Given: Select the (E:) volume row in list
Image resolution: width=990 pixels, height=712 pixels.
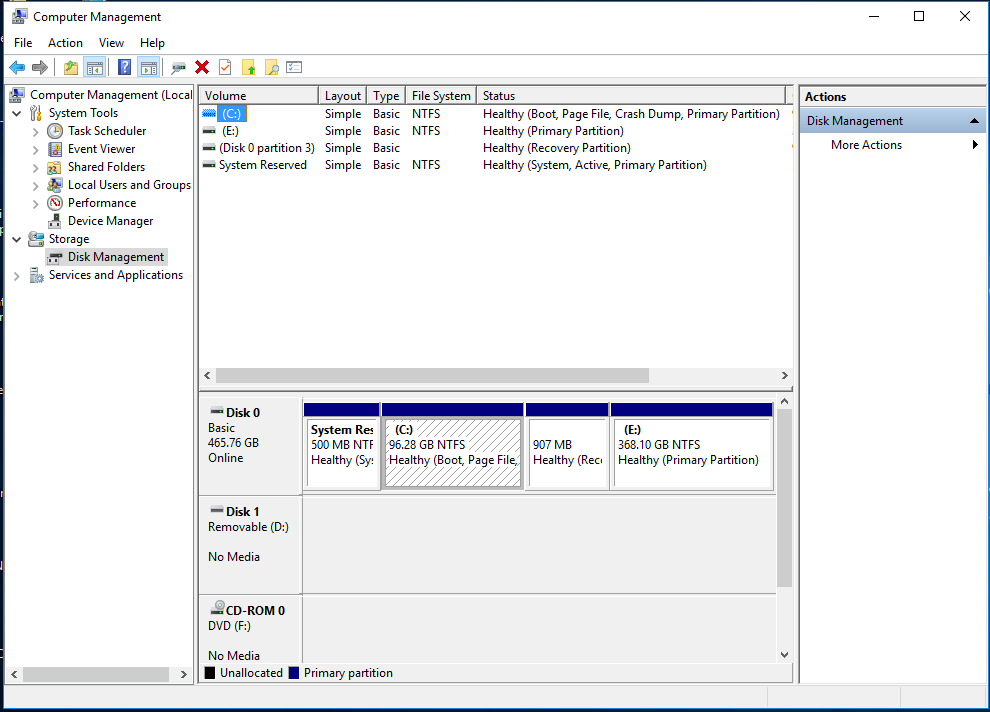Looking at the screenshot, I should pyautogui.click(x=496, y=131).
